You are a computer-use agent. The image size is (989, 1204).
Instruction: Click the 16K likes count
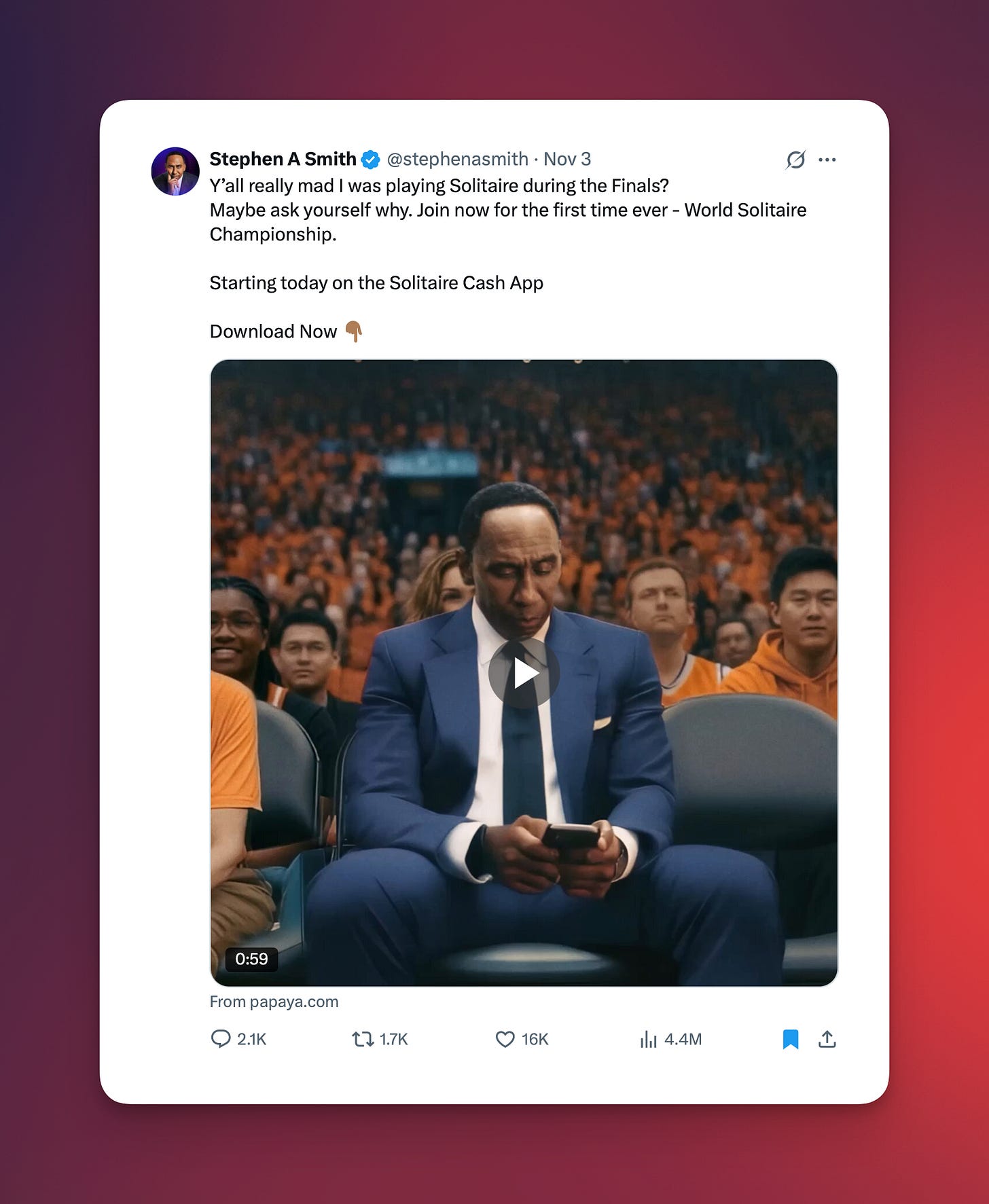point(535,1039)
